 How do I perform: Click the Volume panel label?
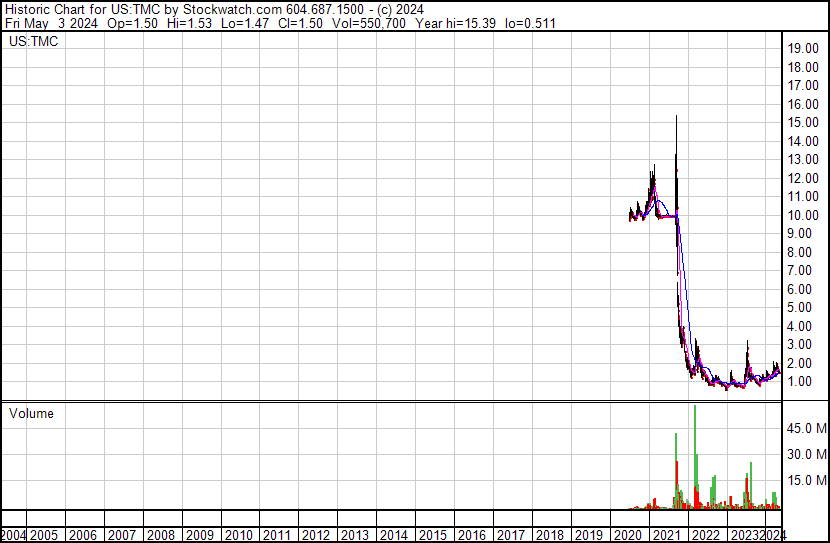(31, 413)
